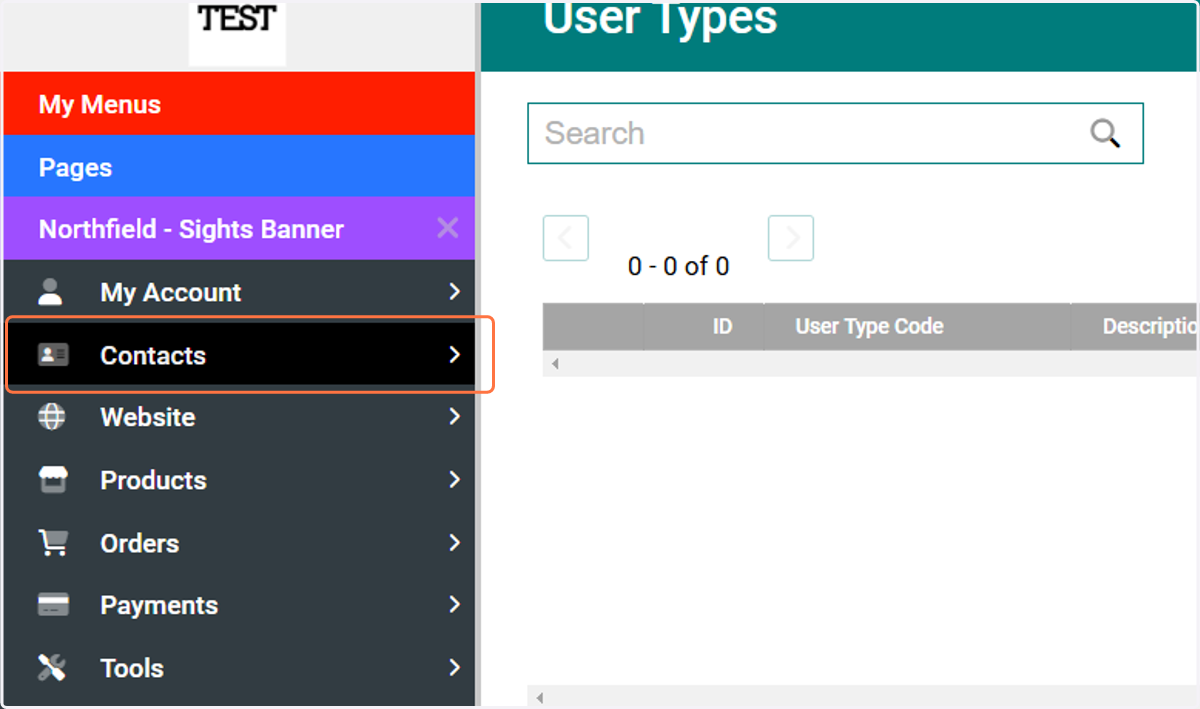Expand Contacts submenu chevron
Image resolution: width=1200 pixels, height=709 pixels.
[454, 355]
